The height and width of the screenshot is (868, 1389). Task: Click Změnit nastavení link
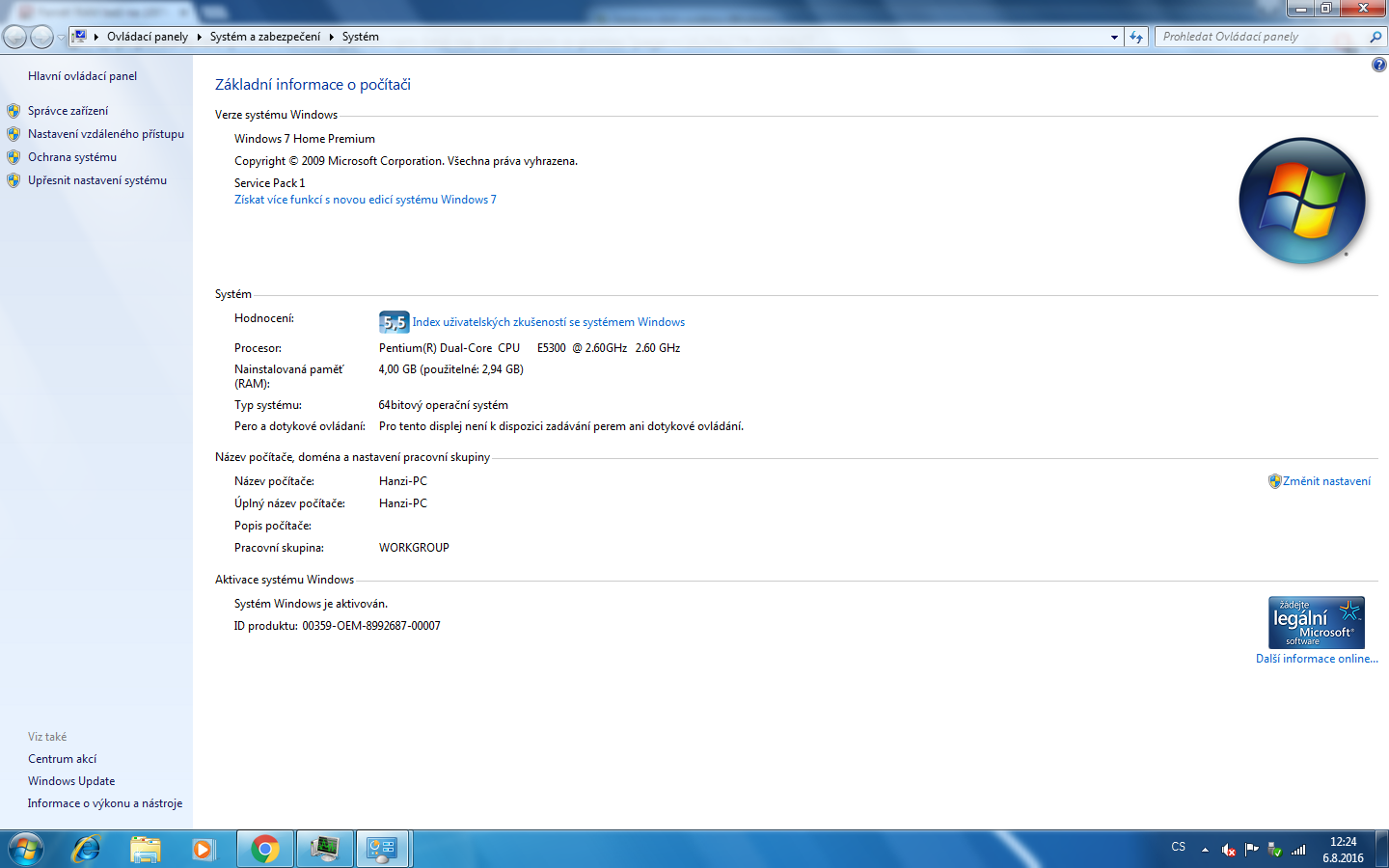click(x=1326, y=481)
